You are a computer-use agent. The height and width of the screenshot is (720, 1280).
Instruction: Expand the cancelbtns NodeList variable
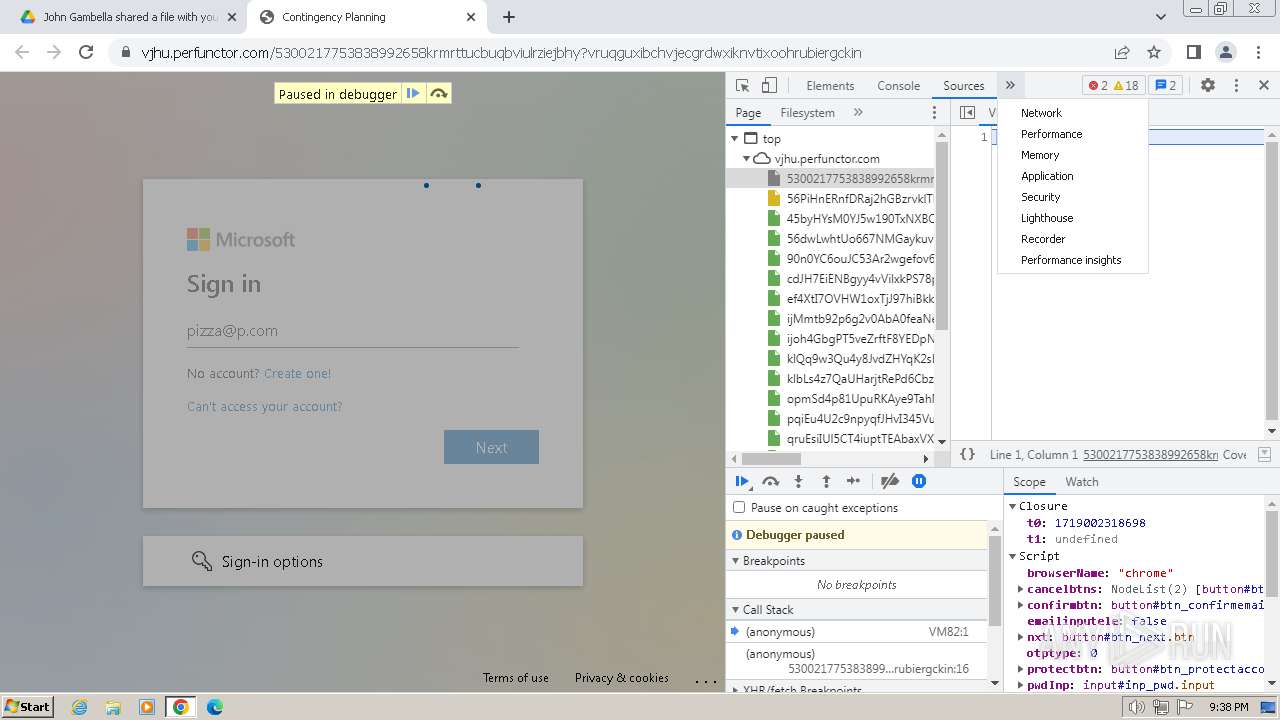1020,589
